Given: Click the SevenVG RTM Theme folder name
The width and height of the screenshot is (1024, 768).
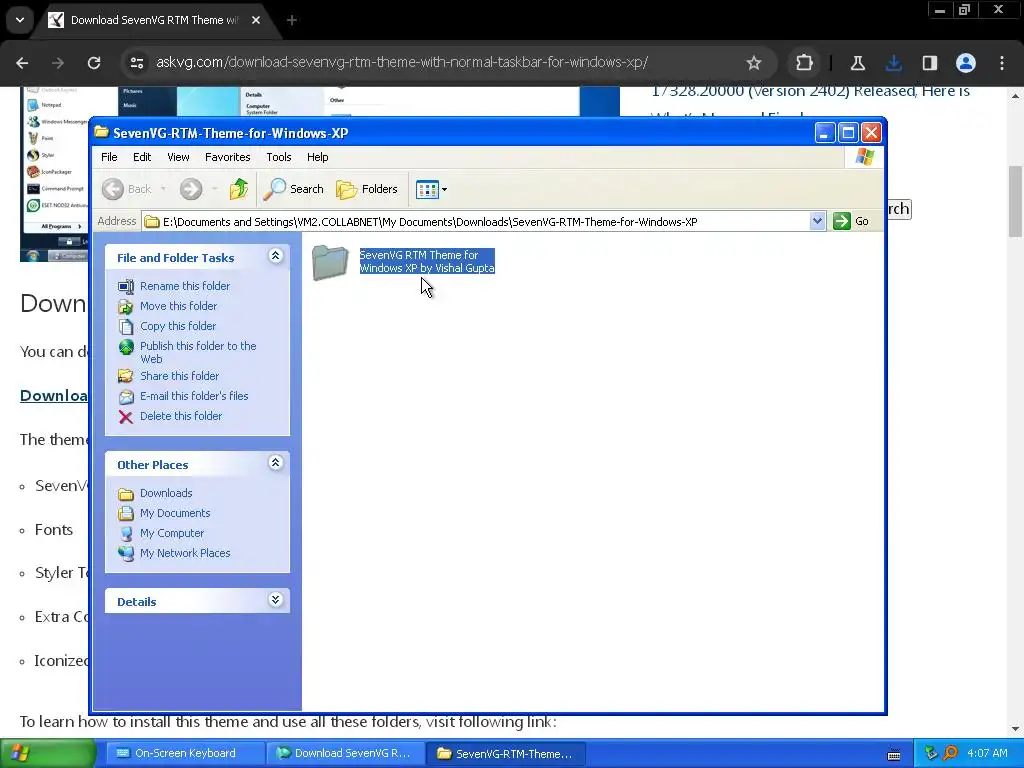Looking at the screenshot, I should point(427,261).
